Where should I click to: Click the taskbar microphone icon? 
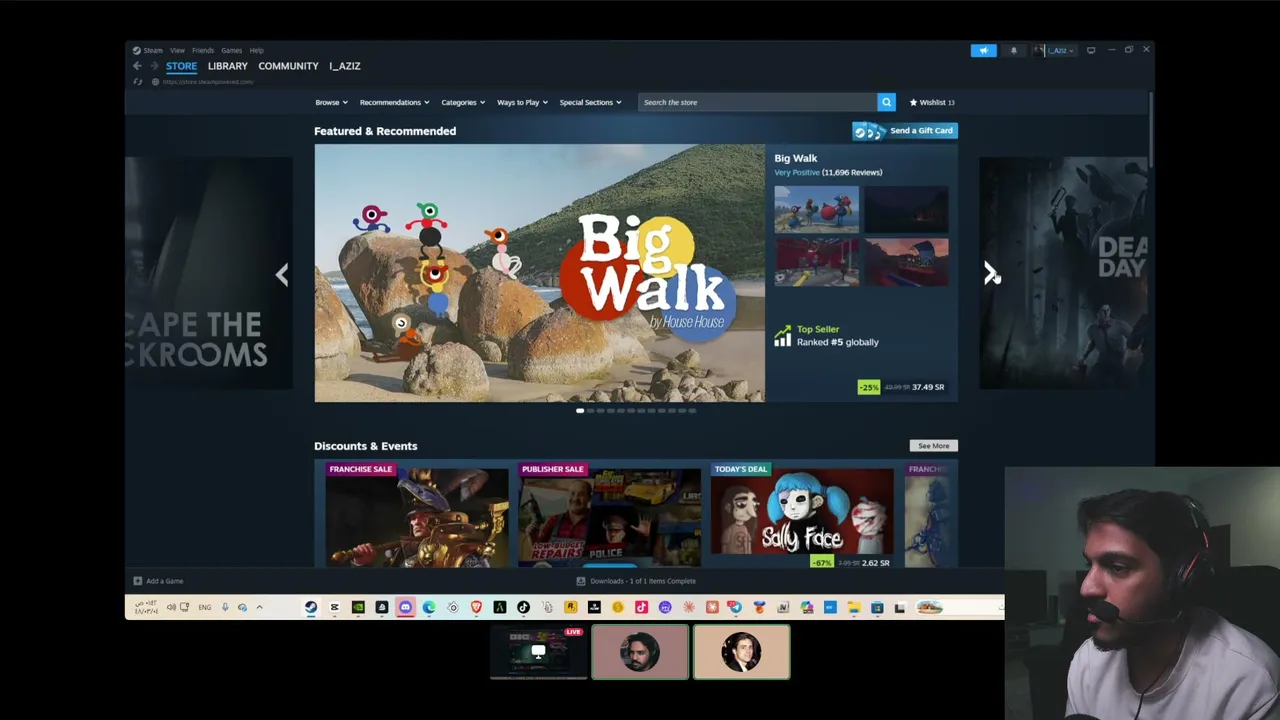coord(225,607)
